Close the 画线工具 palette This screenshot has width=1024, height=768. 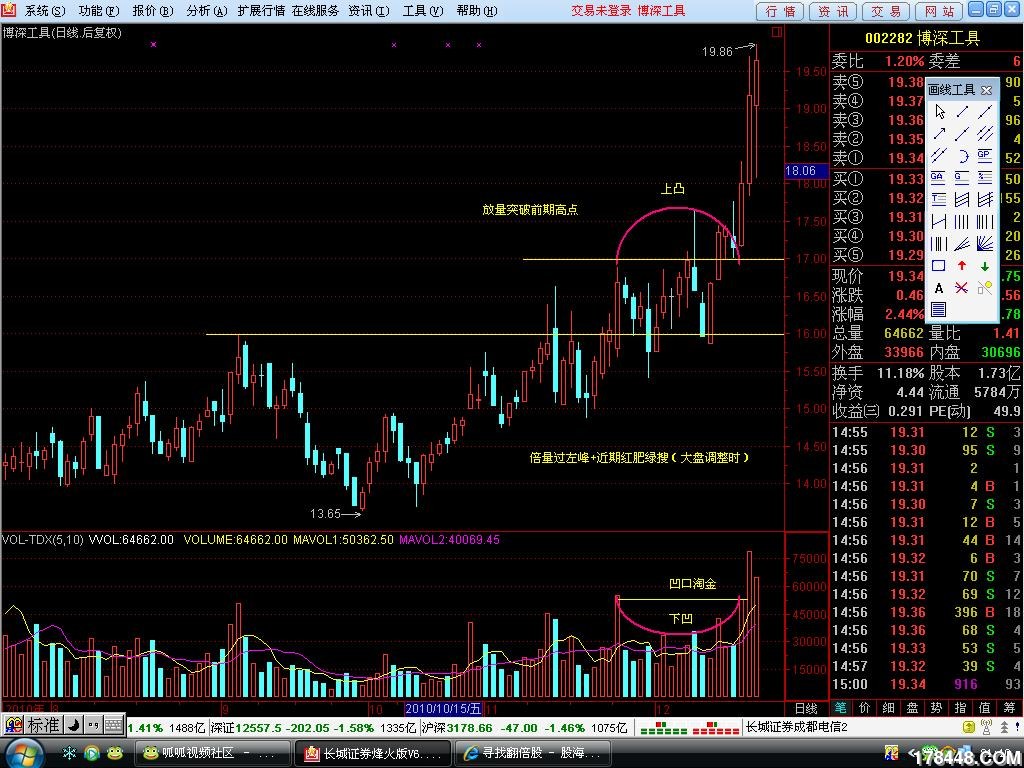coord(986,90)
